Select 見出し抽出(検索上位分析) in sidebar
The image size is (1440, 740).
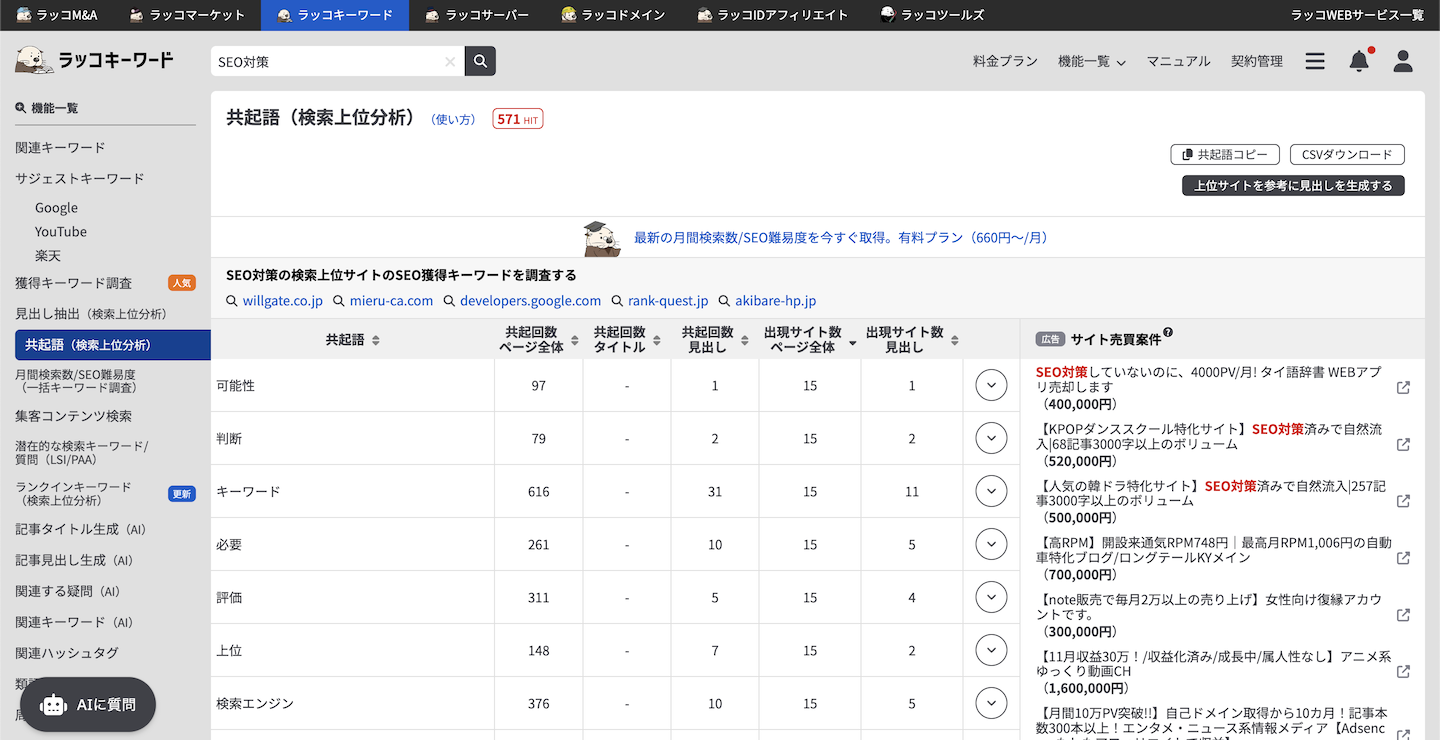[91, 314]
